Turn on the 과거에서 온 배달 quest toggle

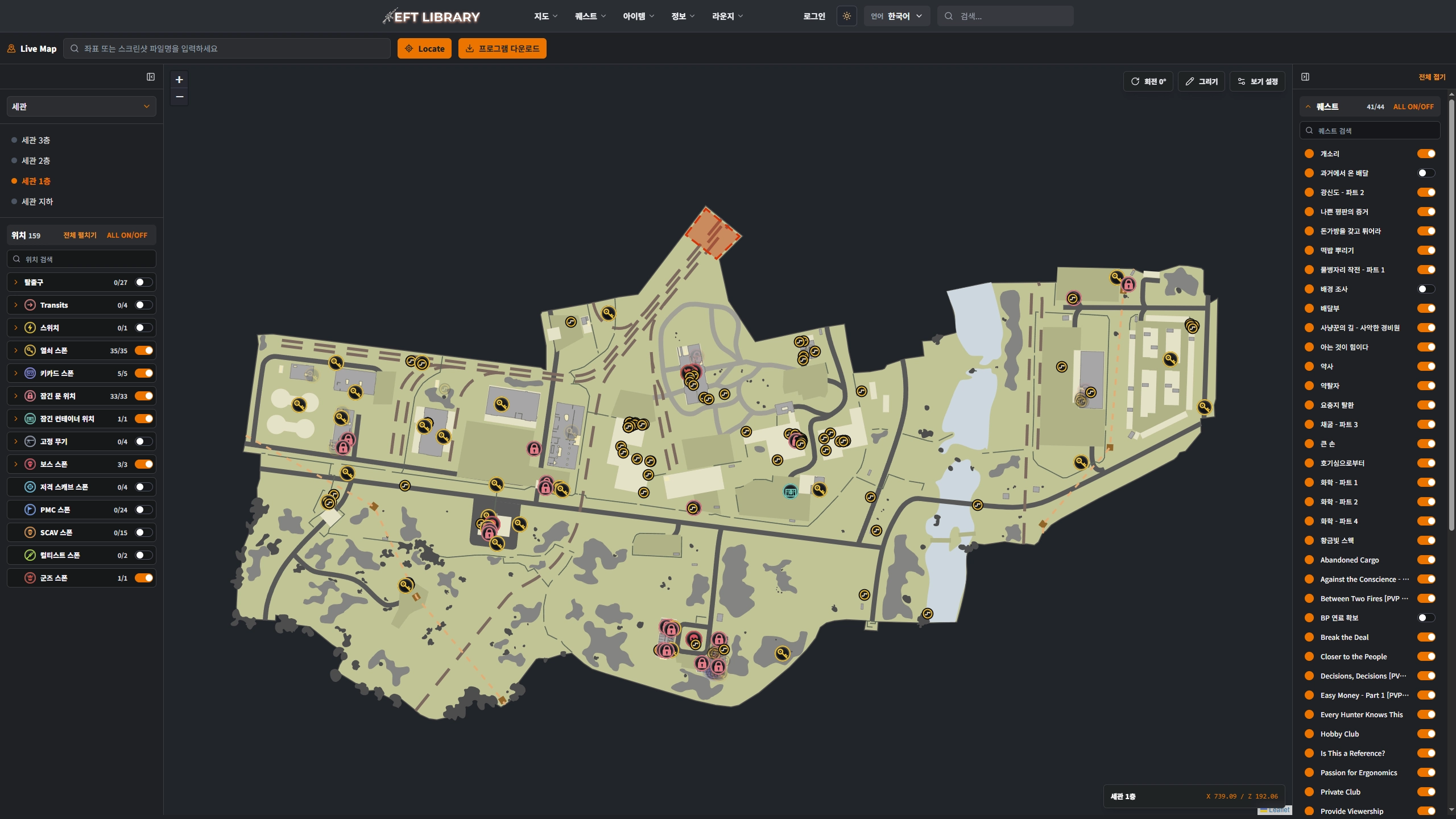pos(1426,173)
